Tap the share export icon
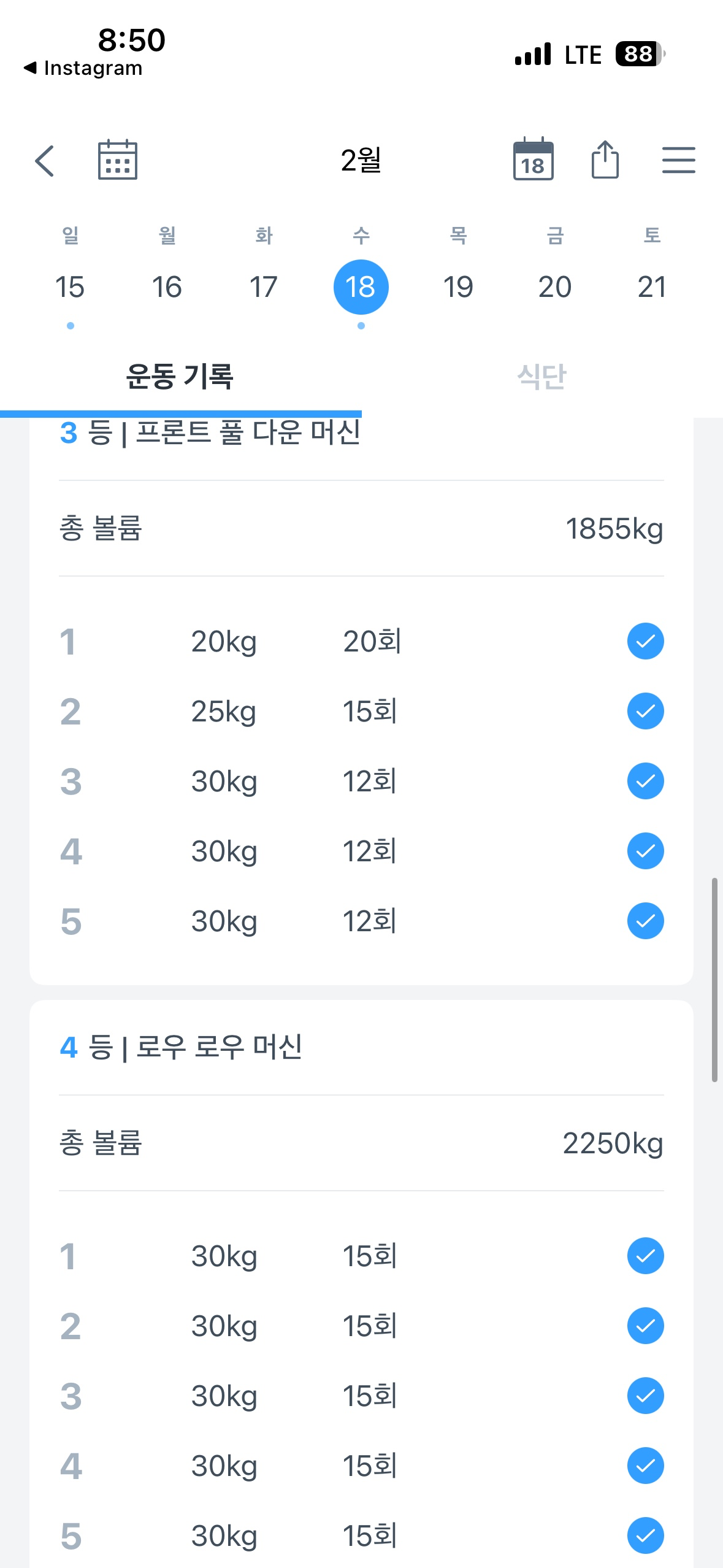Image resolution: width=723 pixels, height=1568 pixels. [x=605, y=159]
